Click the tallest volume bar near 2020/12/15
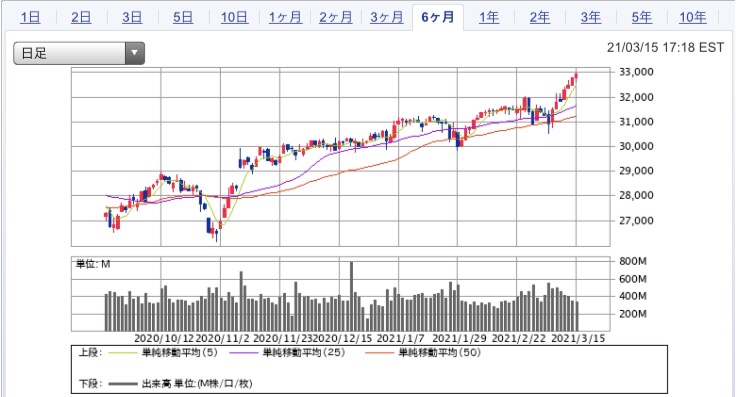The image size is (740, 397). point(351,296)
